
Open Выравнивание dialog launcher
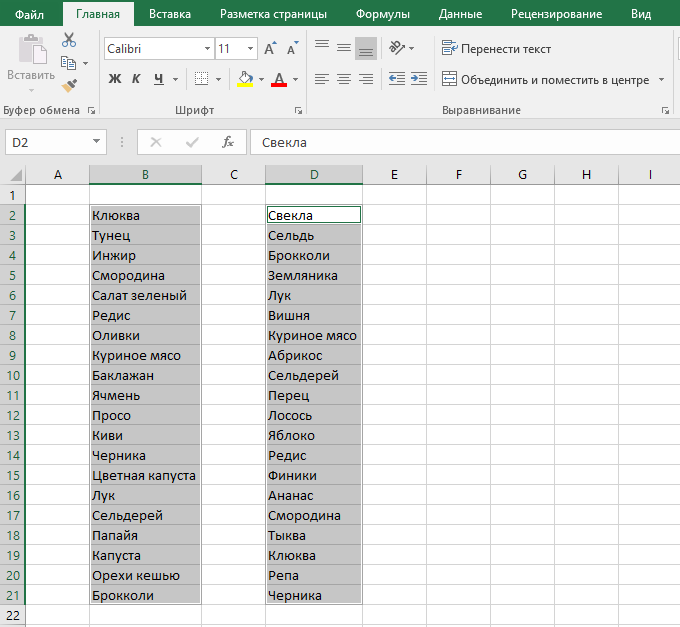pos(665,111)
